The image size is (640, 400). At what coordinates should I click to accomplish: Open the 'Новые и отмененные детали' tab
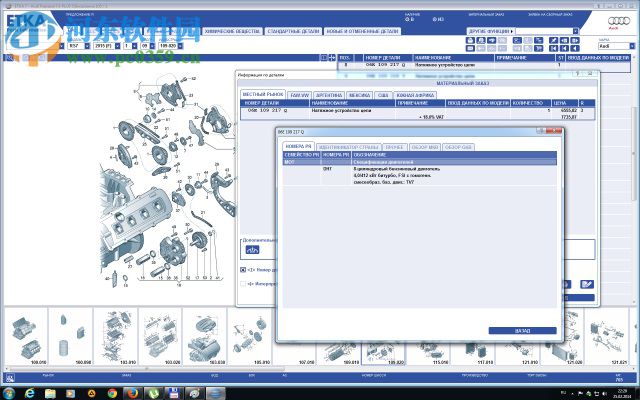[362, 31]
